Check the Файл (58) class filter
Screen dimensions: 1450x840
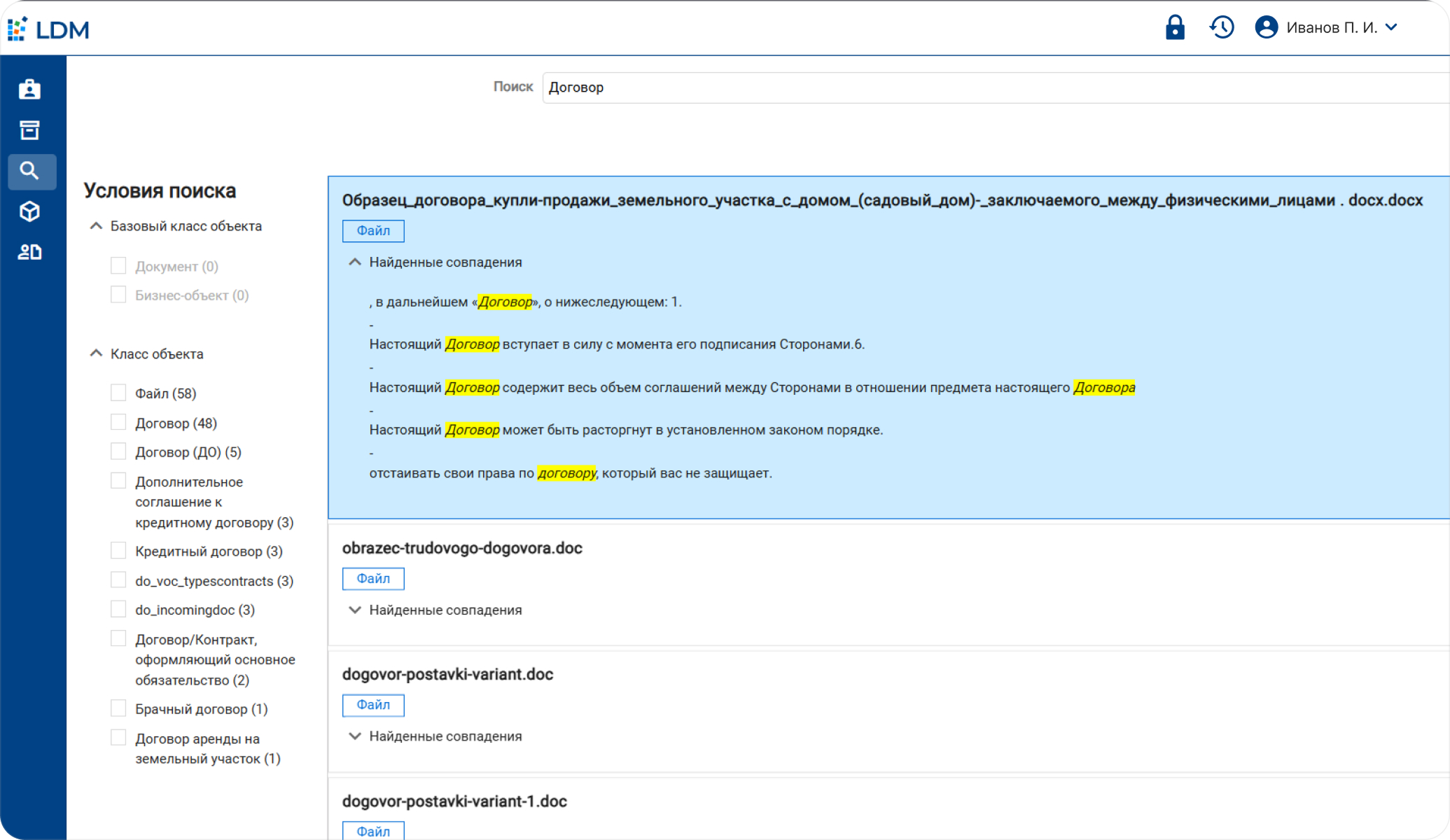coord(118,393)
